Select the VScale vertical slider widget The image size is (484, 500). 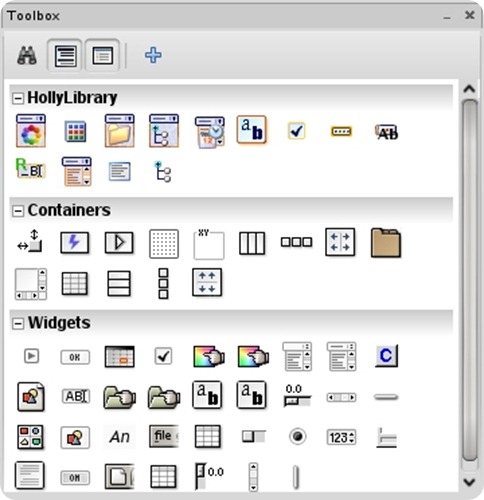click(x=209, y=476)
